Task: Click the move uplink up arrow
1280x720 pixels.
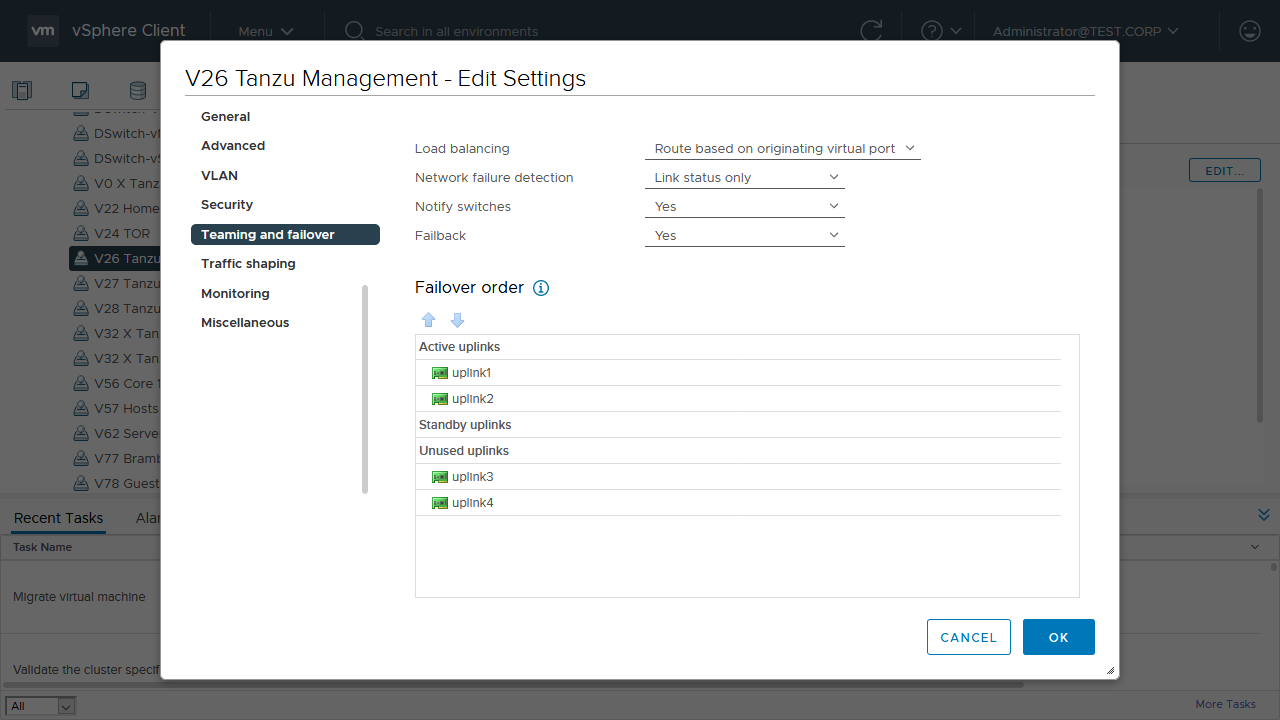Action: pyautogui.click(x=429, y=320)
